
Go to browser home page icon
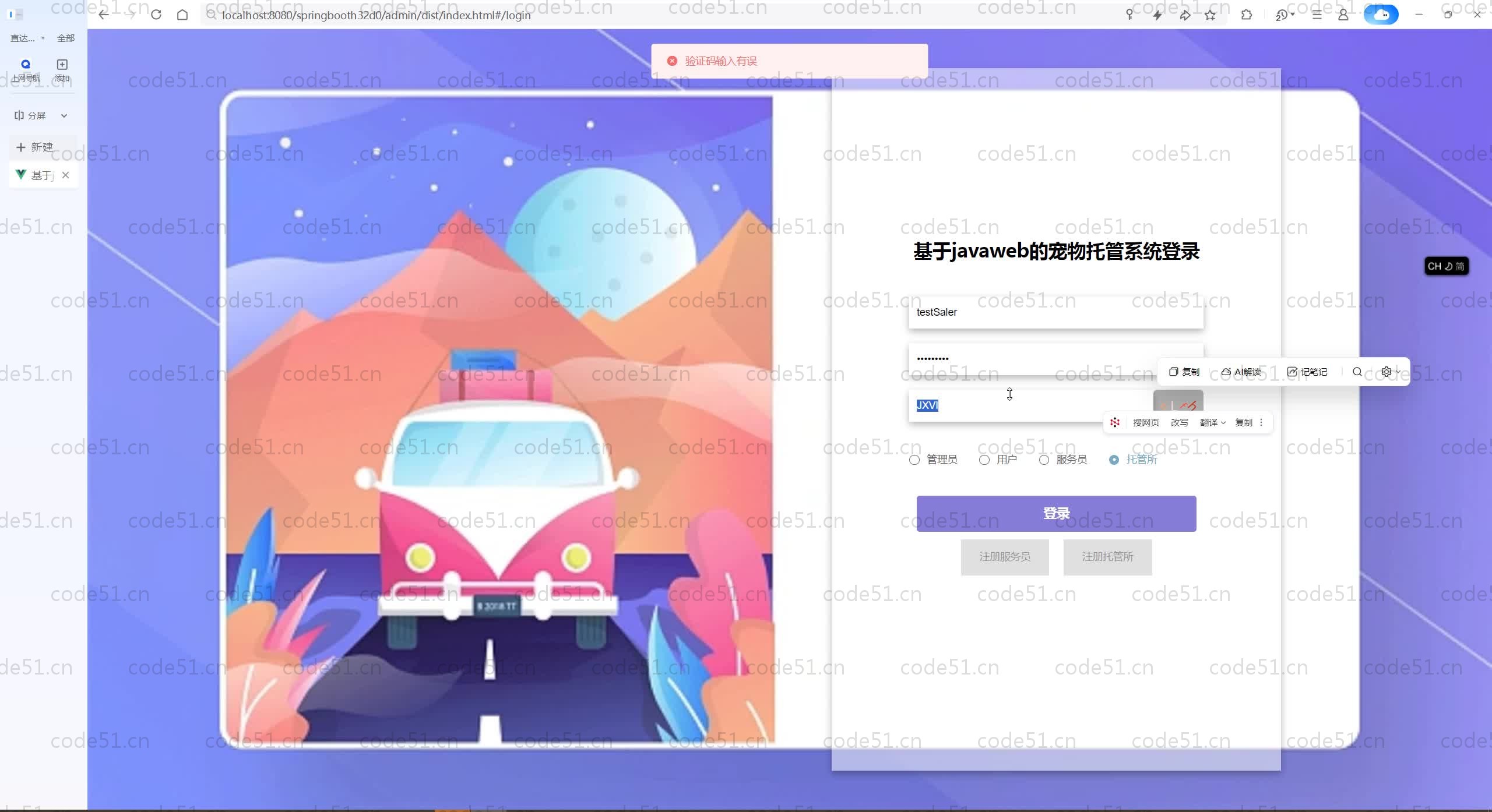click(x=182, y=15)
